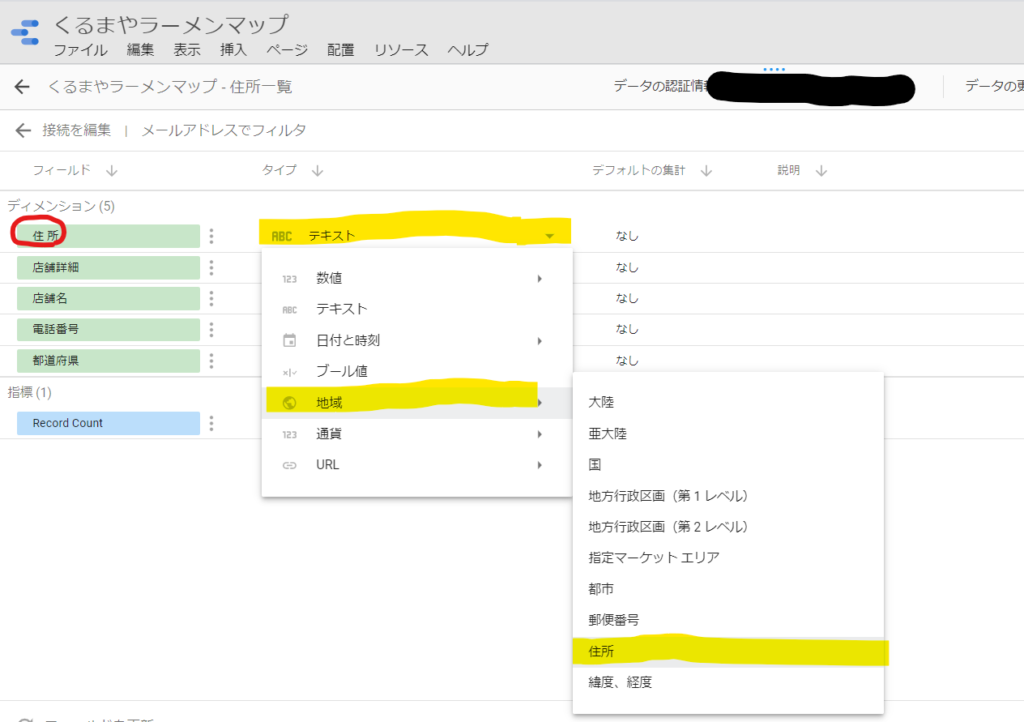Click 接続を編集 link
Screen dimensions: 1024x722
pyautogui.click(x=76, y=131)
